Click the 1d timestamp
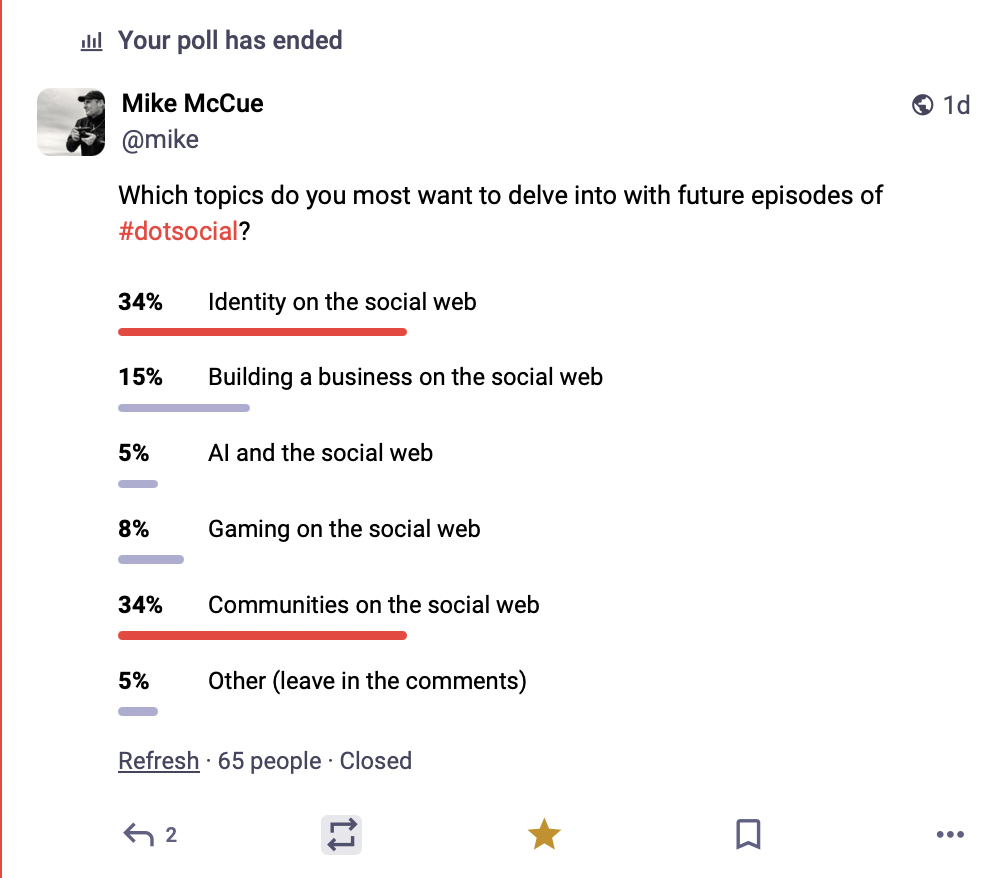The width and height of the screenshot is (1006, 878). click(x=957, y=105)
